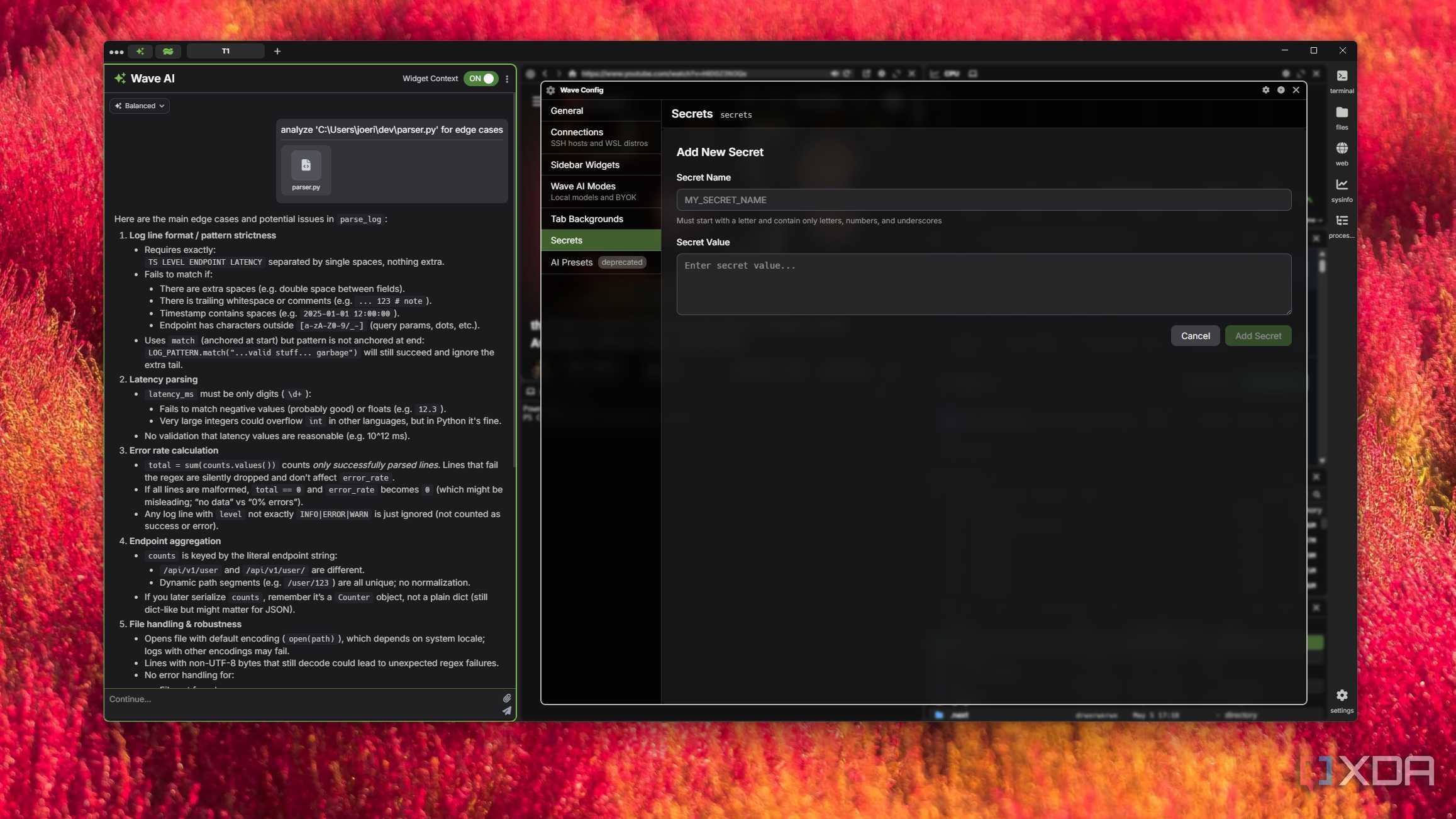Screen dimensions: 1456x819
Task: Click the gear icon beside the Wave Config title
Action: [x=550, y=90]
